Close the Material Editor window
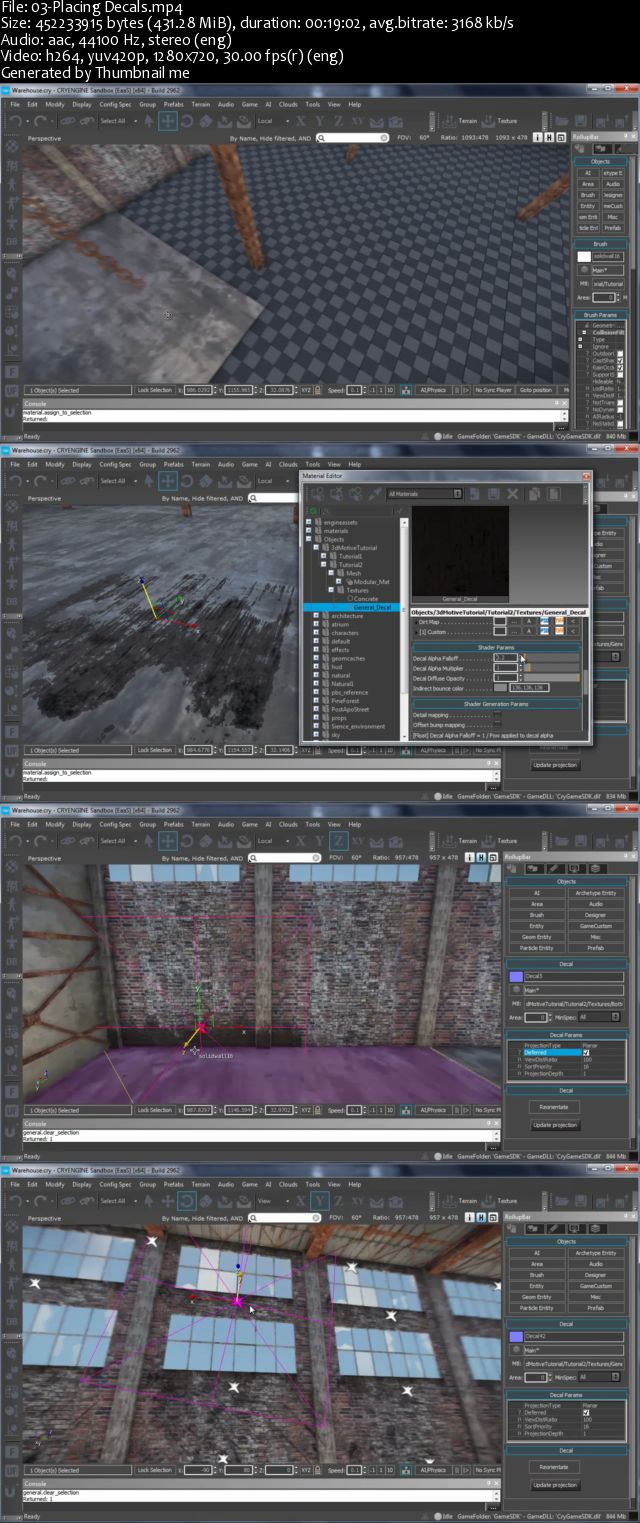The height and width of the screenshot is (1523, 640). click(x=586, y=476)
